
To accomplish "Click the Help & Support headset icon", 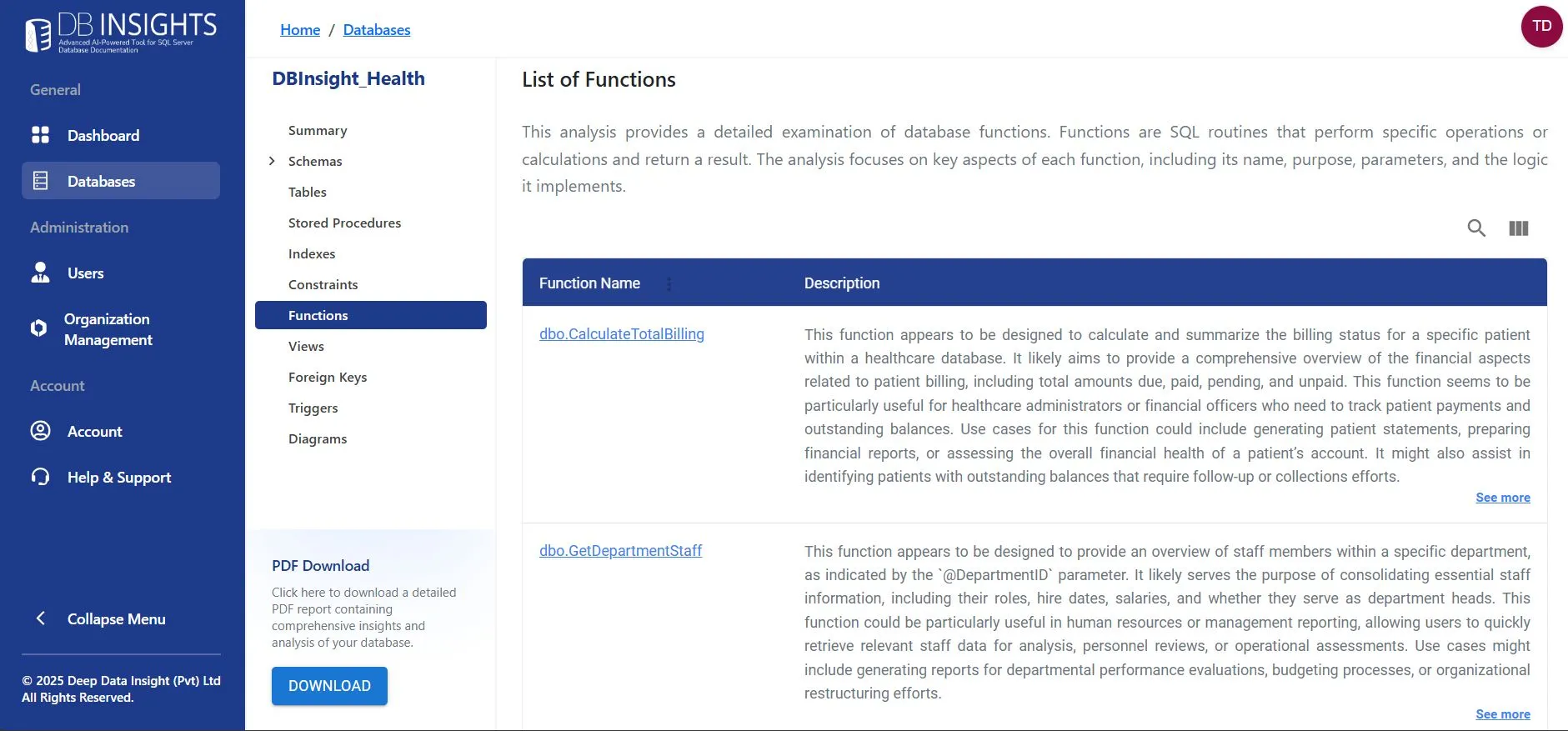I will tap(40, 477).
